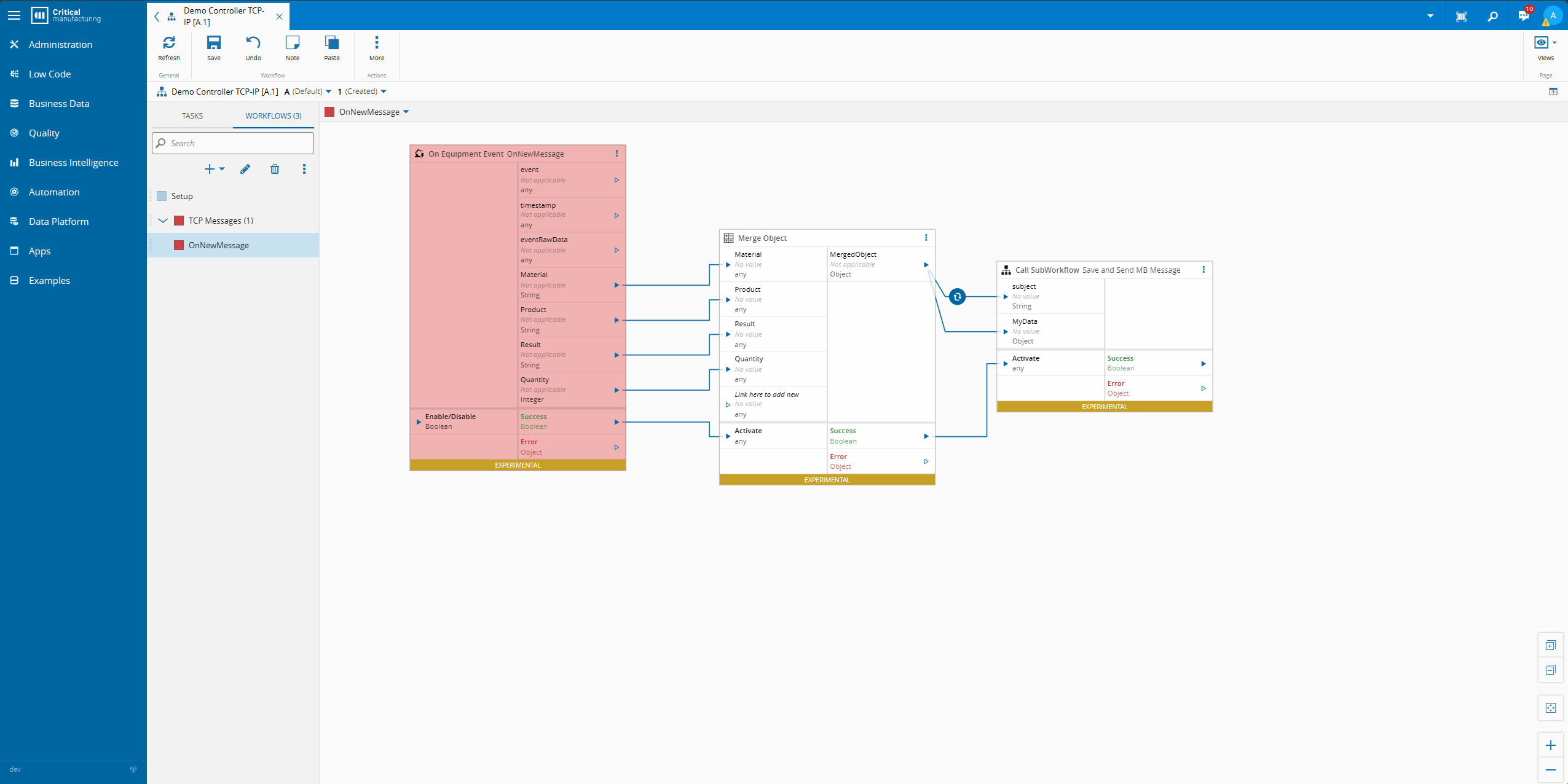The height and width of the screenshot is (784, 1568).
Task: Fit workflow to screen
Action: pos(1550,708)
